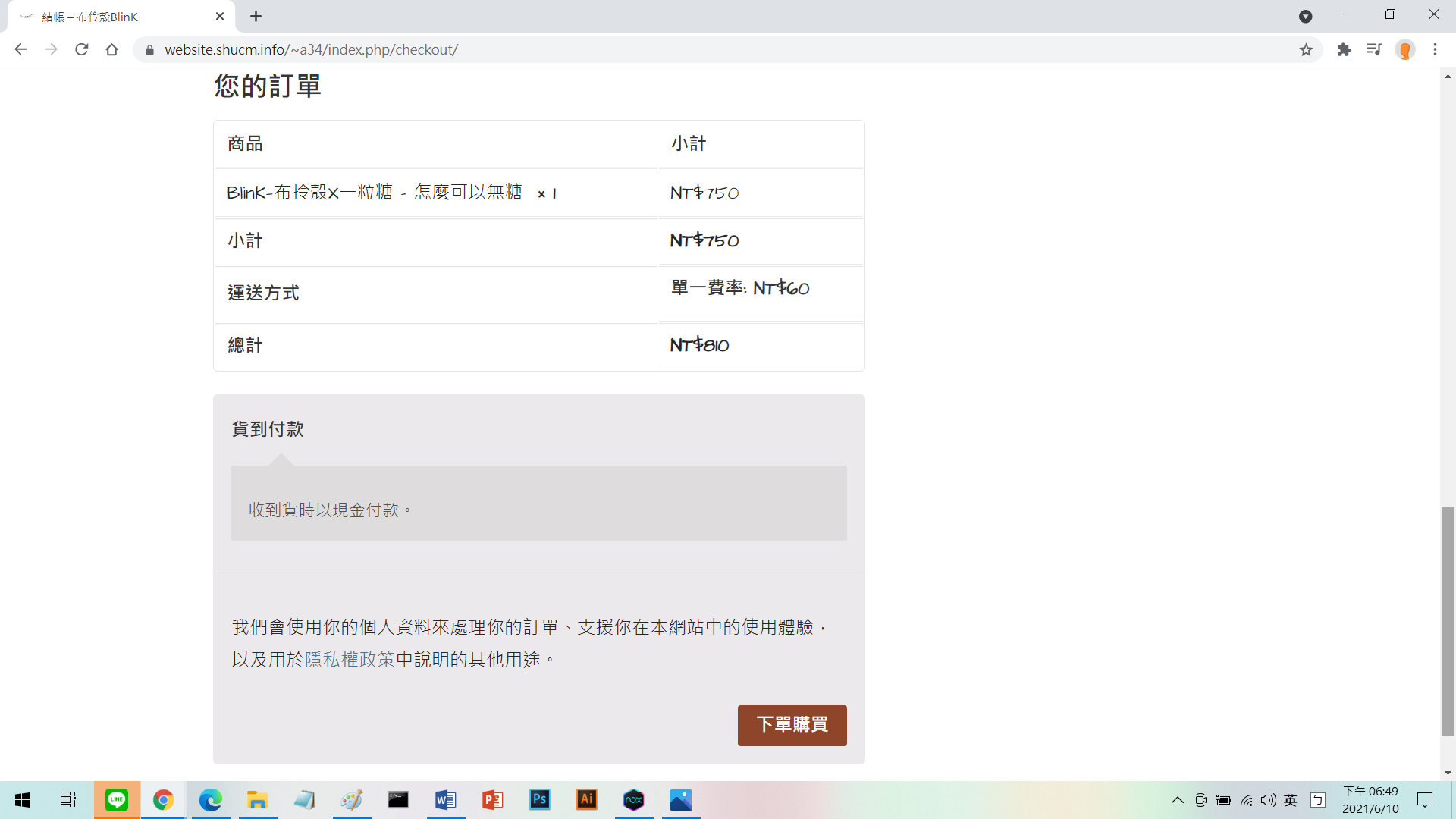
Task: Open the Chrome three-dot menu
Action: click(x=1435, y=50)
